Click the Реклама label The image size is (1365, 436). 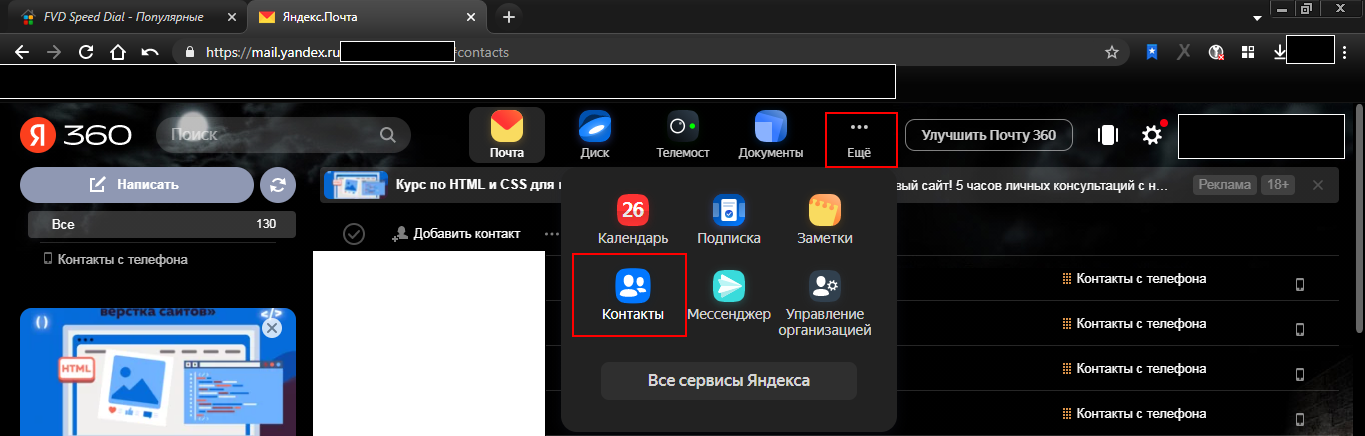click(x=1223, y=185)
